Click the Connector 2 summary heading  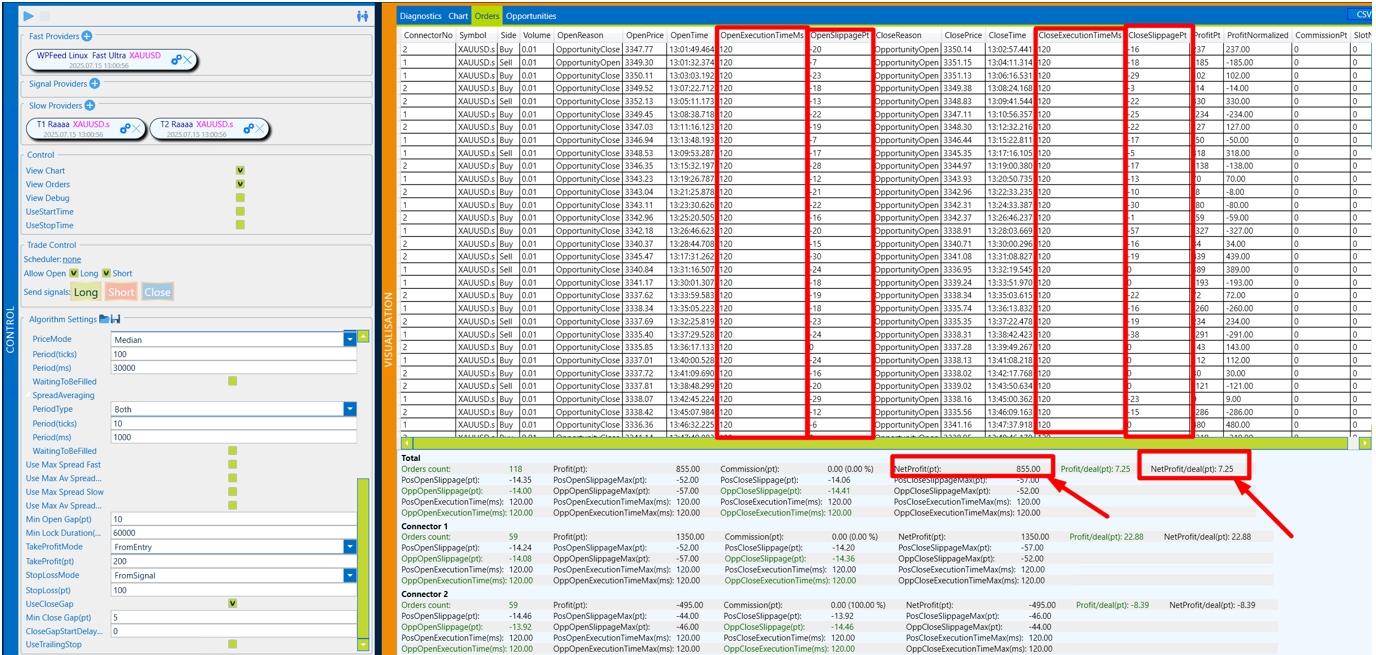point(425,594)
